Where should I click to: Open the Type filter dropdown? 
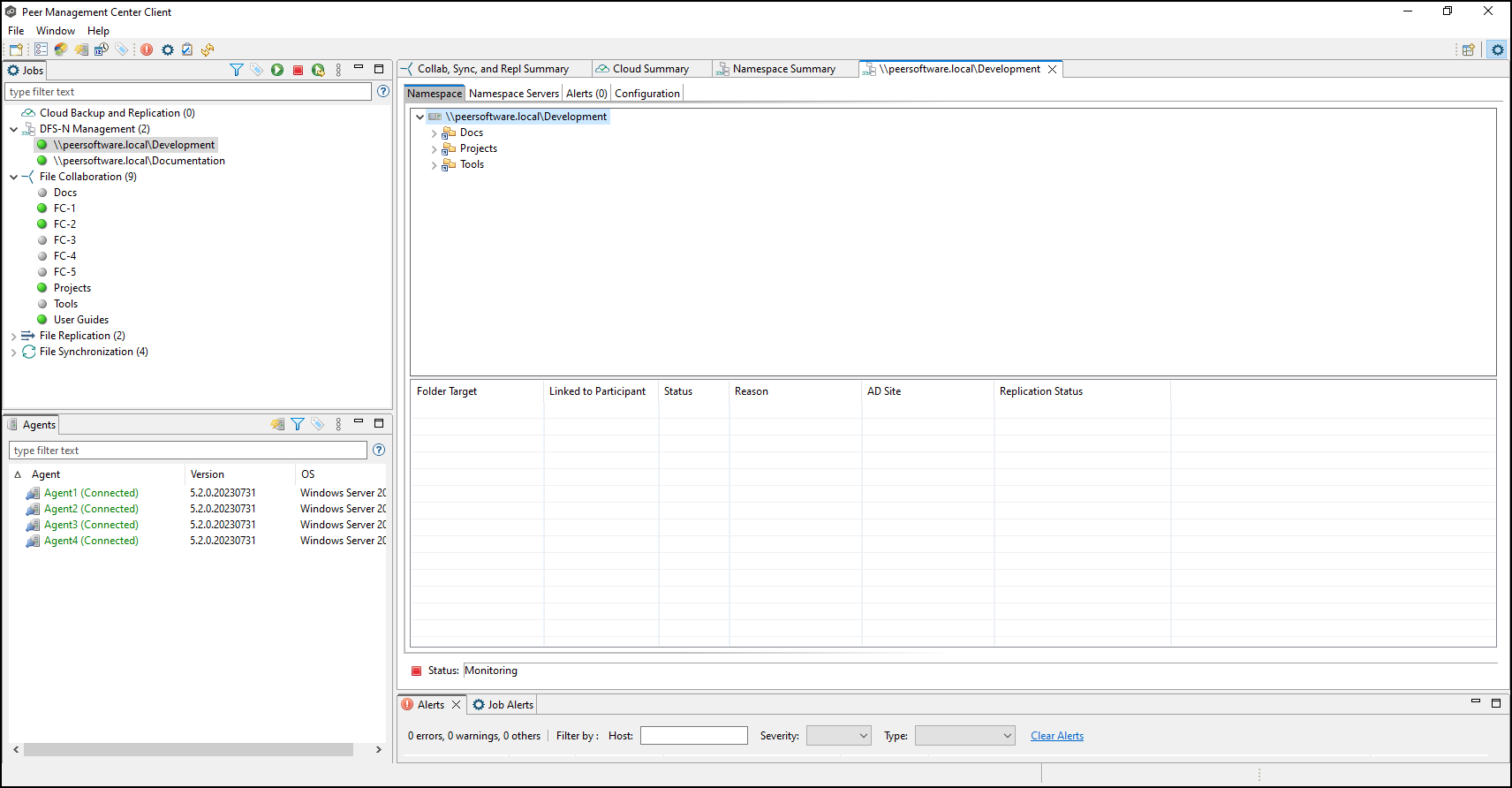pos(964,736)
